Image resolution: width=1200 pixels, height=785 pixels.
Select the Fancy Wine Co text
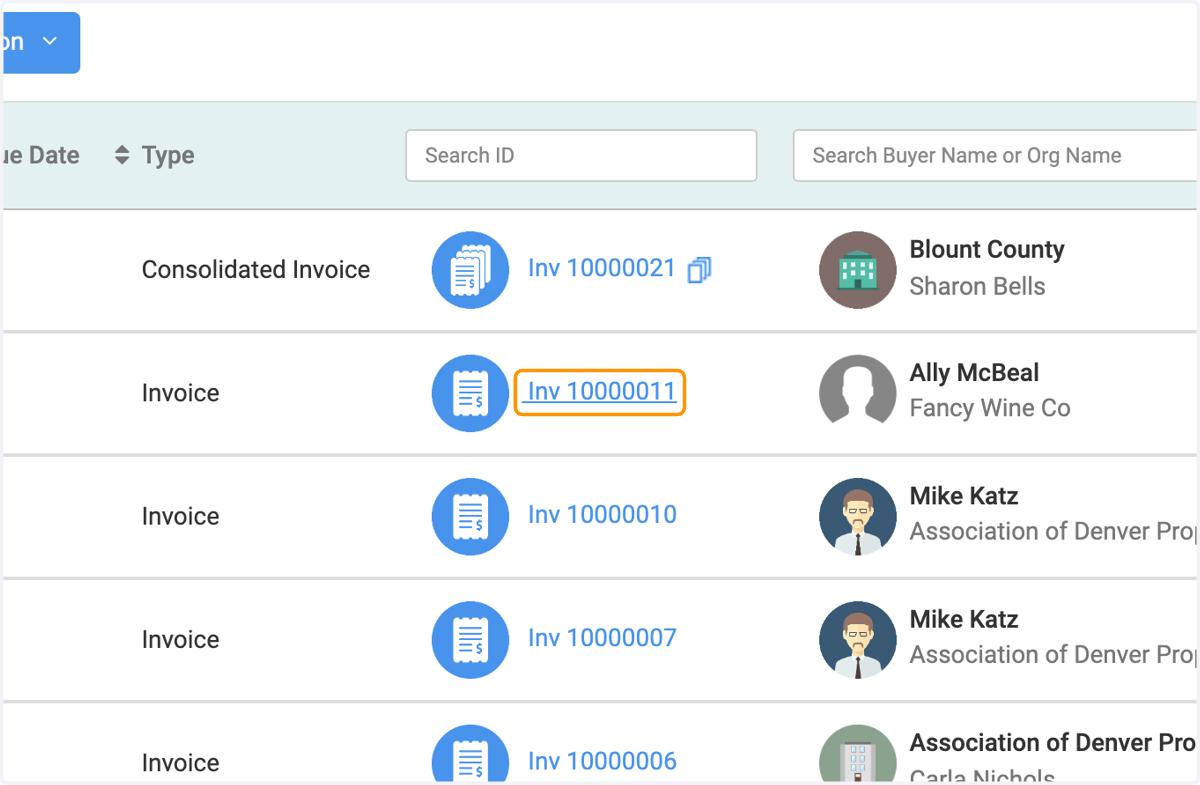pos(990,408)
